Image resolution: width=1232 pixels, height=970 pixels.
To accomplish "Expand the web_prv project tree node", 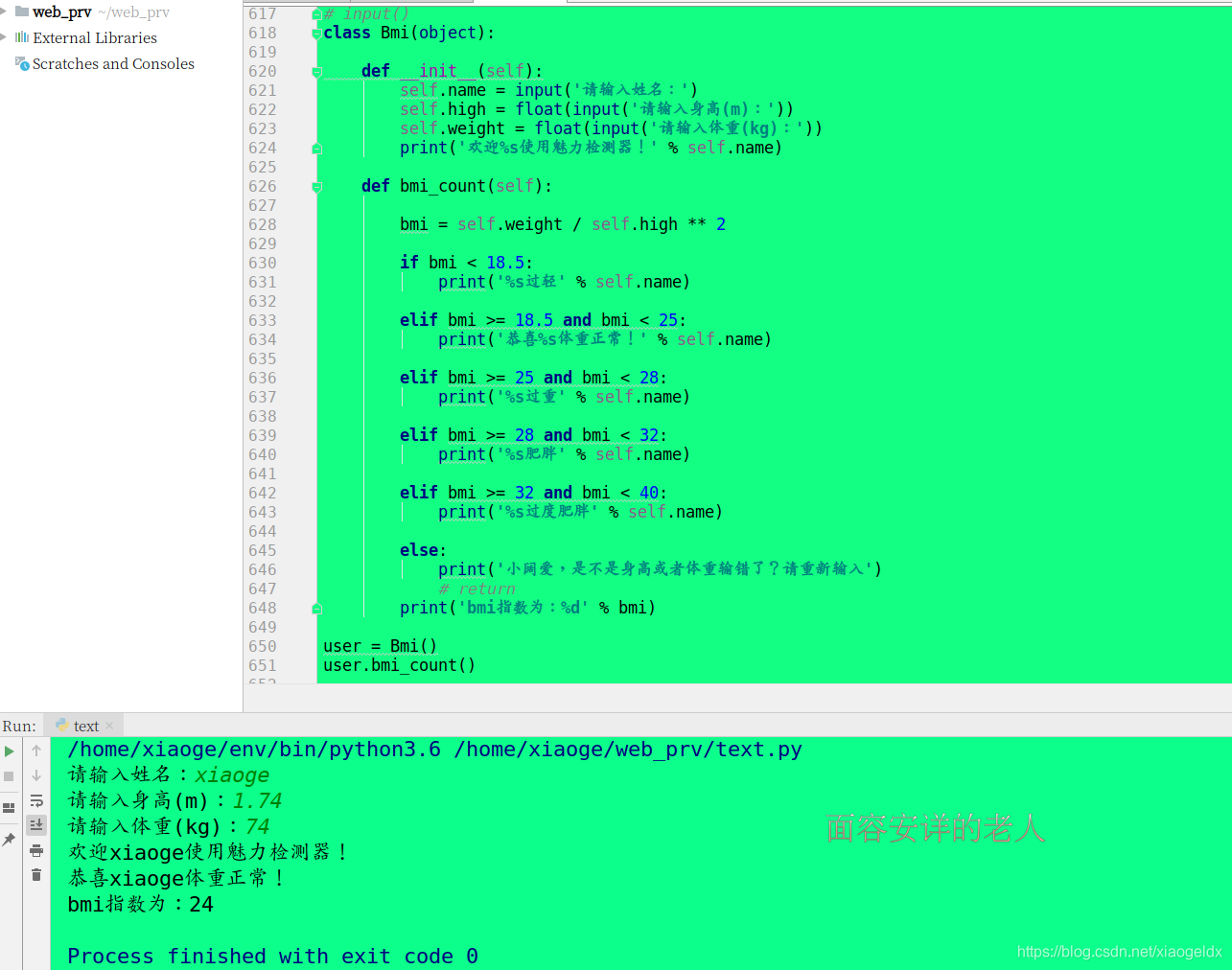I will [5, 12].
